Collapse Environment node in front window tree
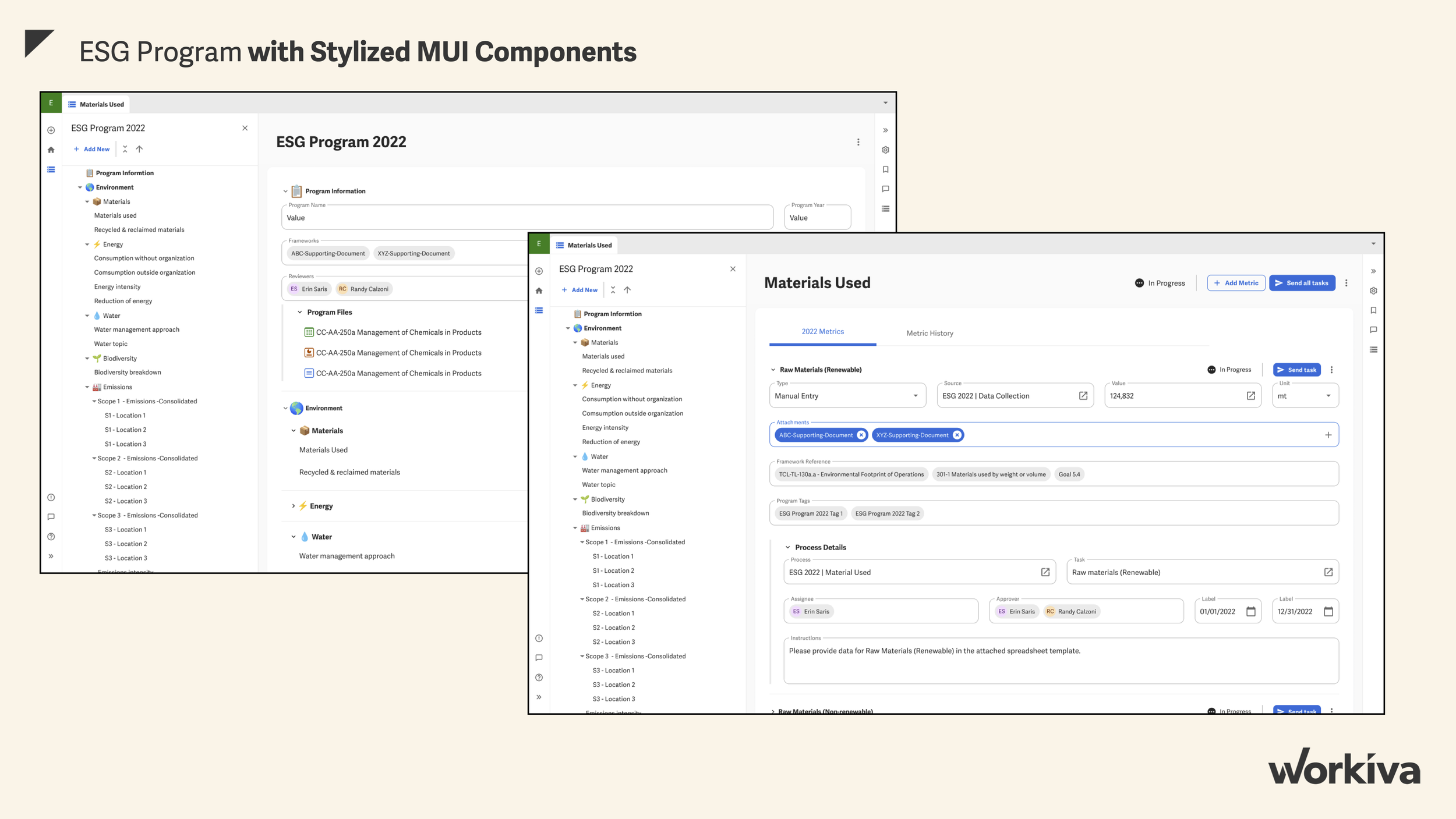This screenshot has width=1456, height=819. coord(568,328)
